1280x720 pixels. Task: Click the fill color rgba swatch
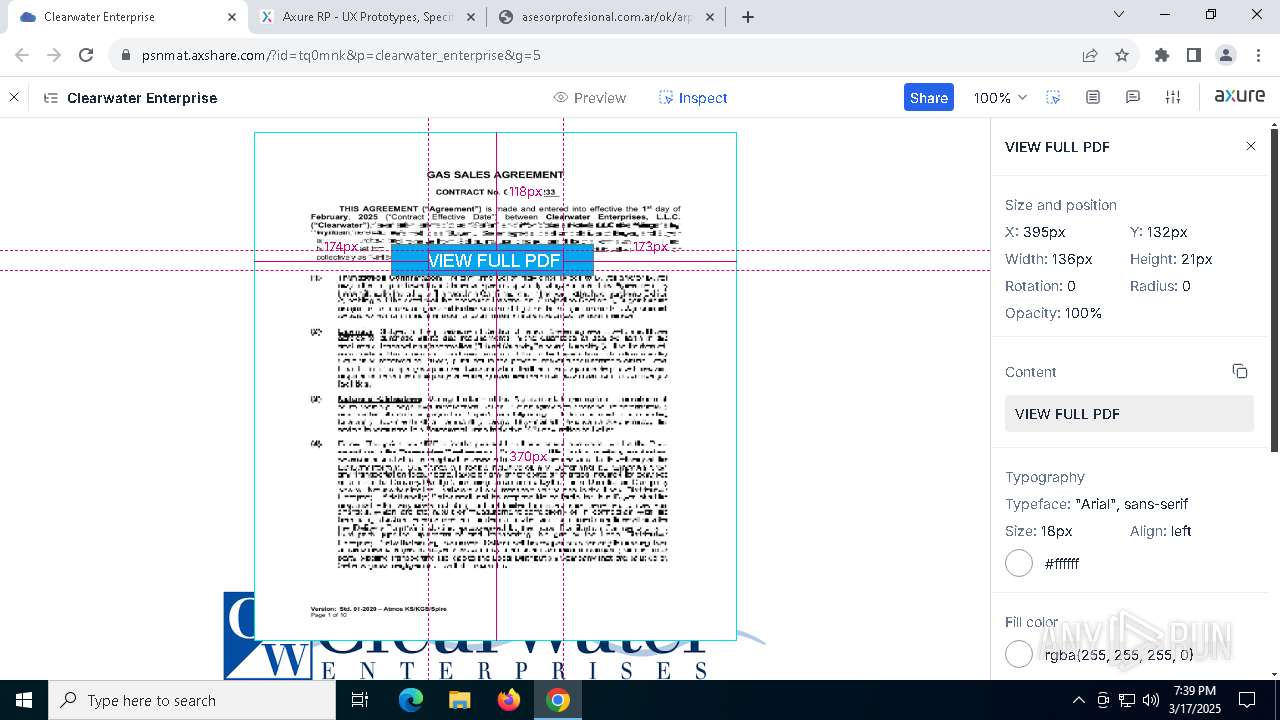point(1019,654)
